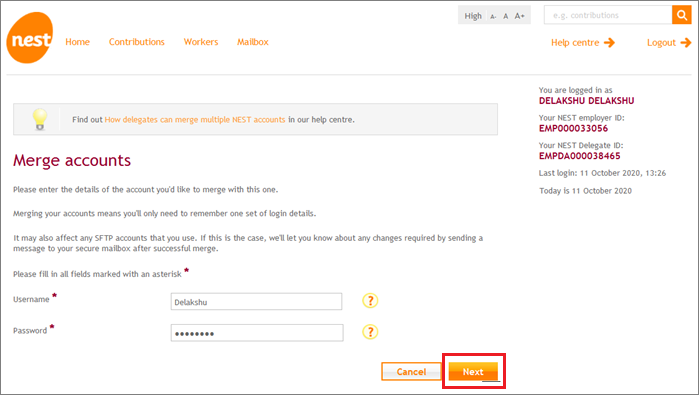Screen dimensions: 699x395
Task: Go to the Home menu
Action: tap(78, 42)
